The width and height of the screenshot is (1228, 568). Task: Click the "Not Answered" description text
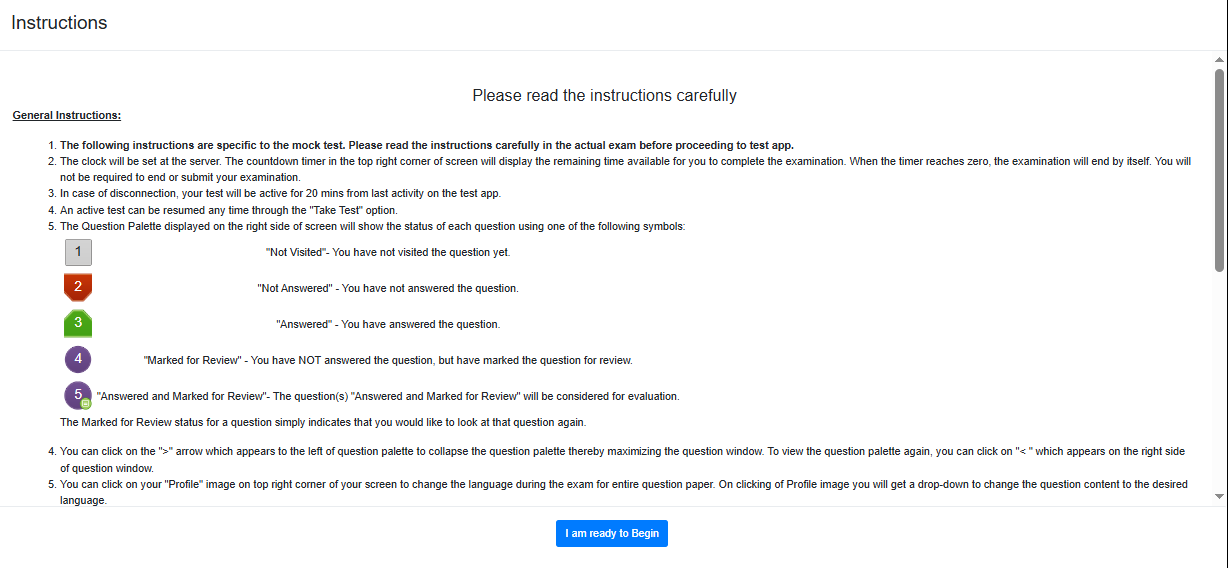point(388,288)
